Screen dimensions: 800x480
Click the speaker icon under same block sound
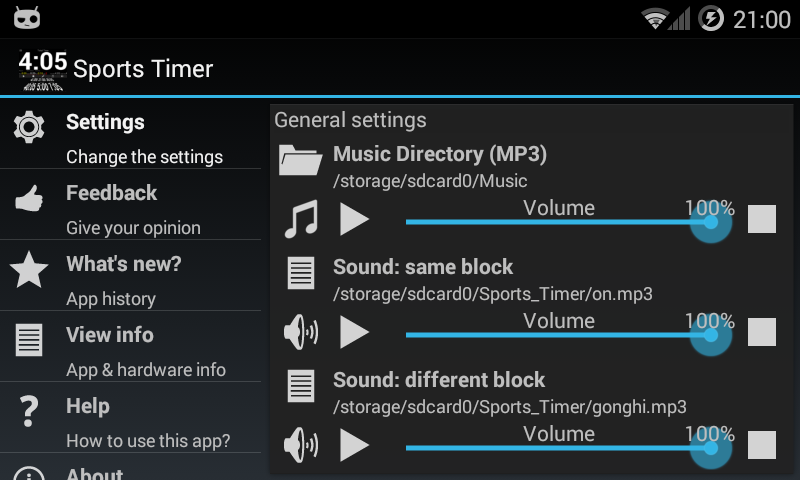301,332
